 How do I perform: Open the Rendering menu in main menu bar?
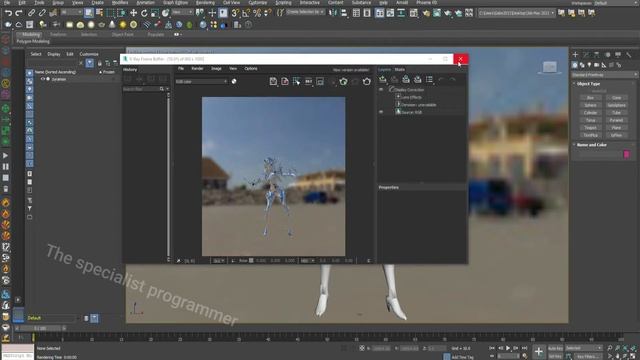click(205, 2)
